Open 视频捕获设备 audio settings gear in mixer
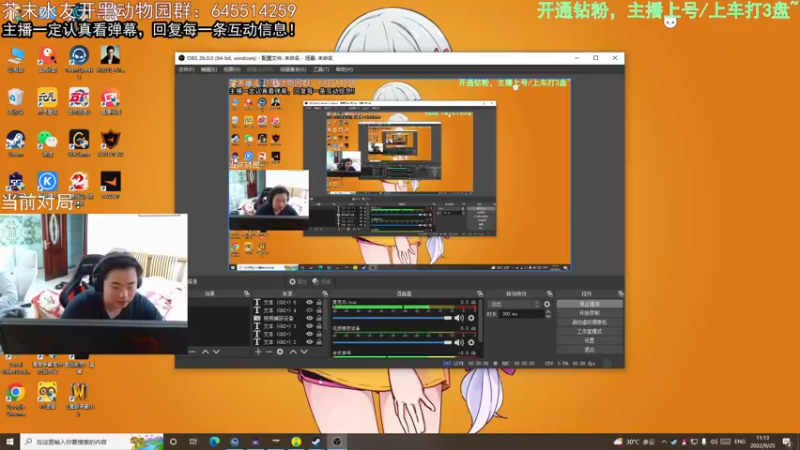 point(471,342)
